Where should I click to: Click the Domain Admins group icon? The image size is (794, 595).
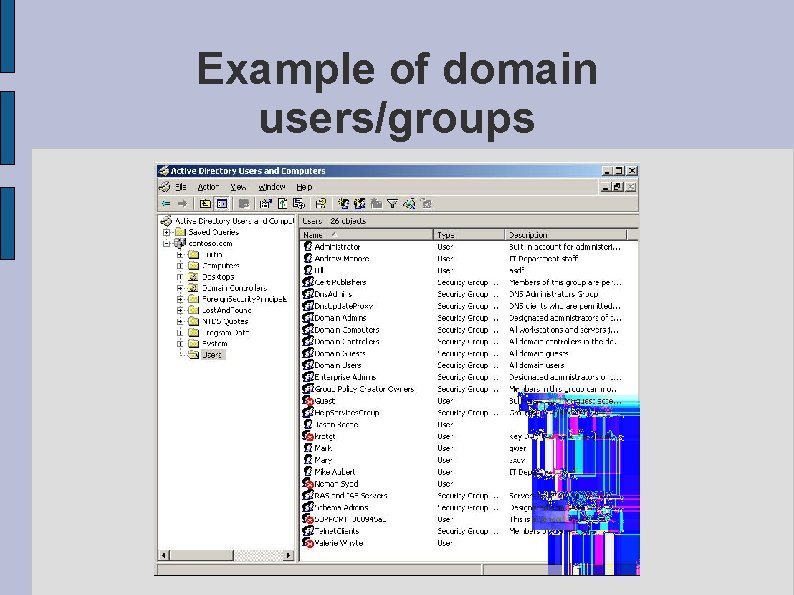point(308,318)
